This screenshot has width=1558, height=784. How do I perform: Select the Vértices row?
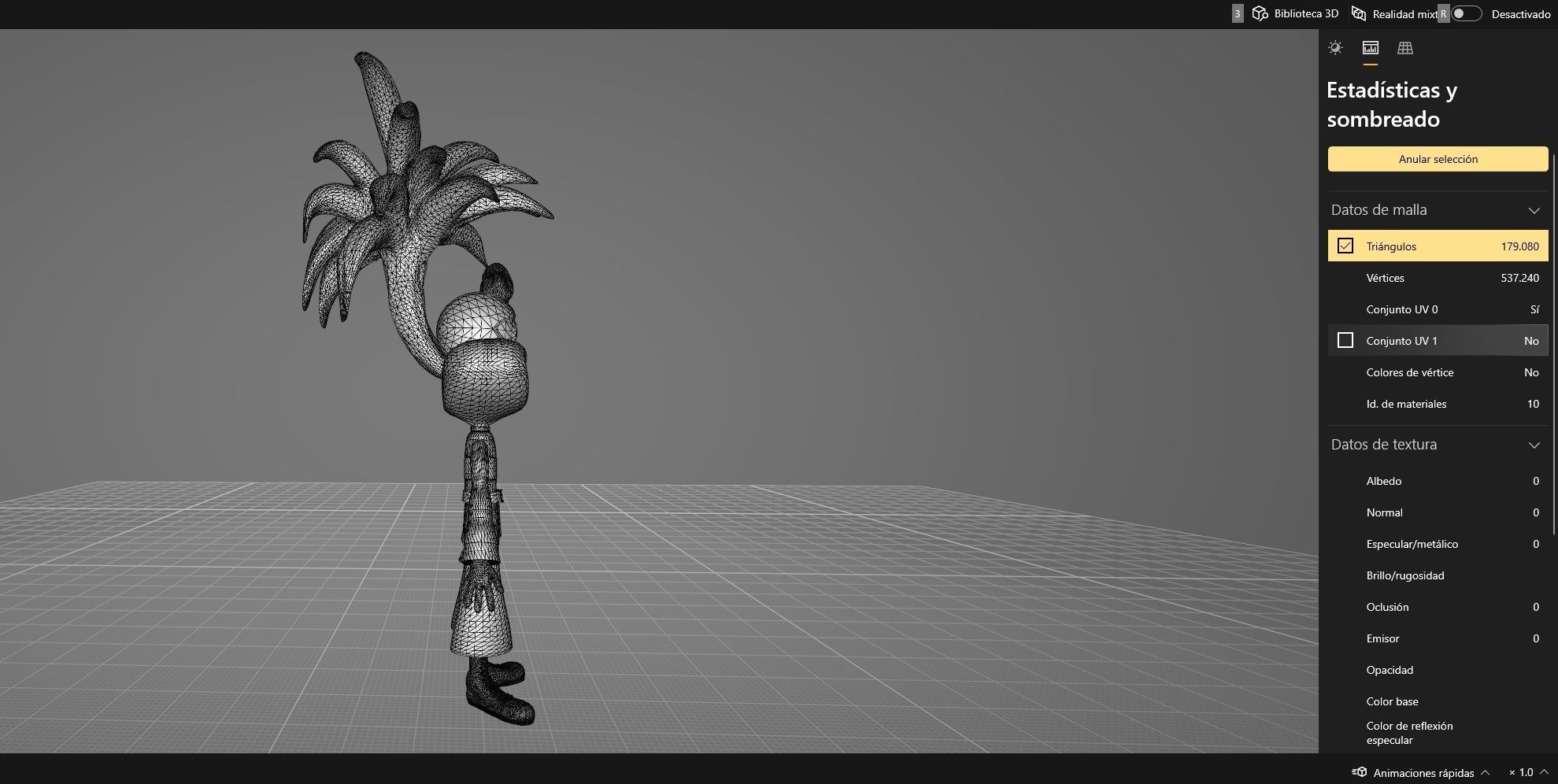(x=1438, y=278)
